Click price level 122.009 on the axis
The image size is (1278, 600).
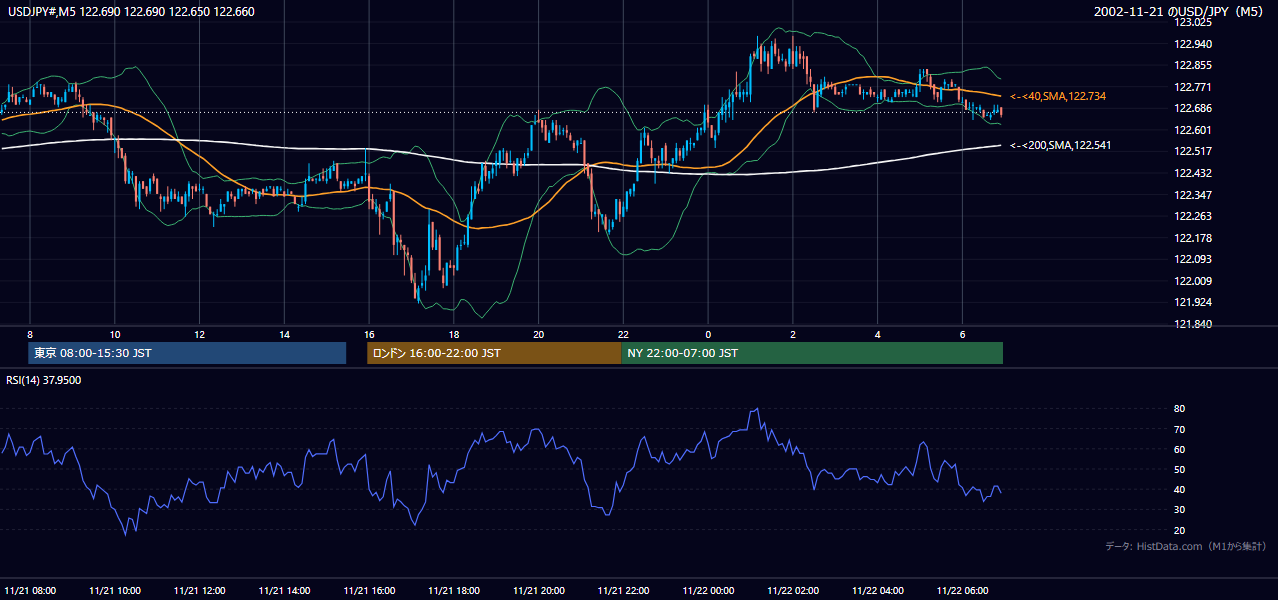[1193, 281]
